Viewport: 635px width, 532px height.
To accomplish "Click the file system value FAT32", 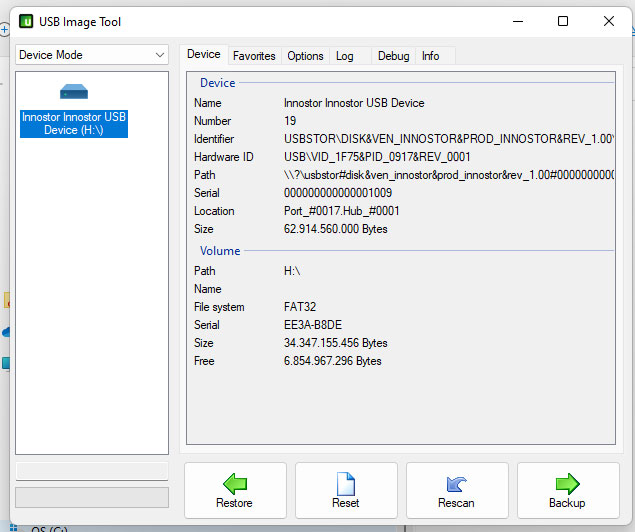I will point(300,307).
